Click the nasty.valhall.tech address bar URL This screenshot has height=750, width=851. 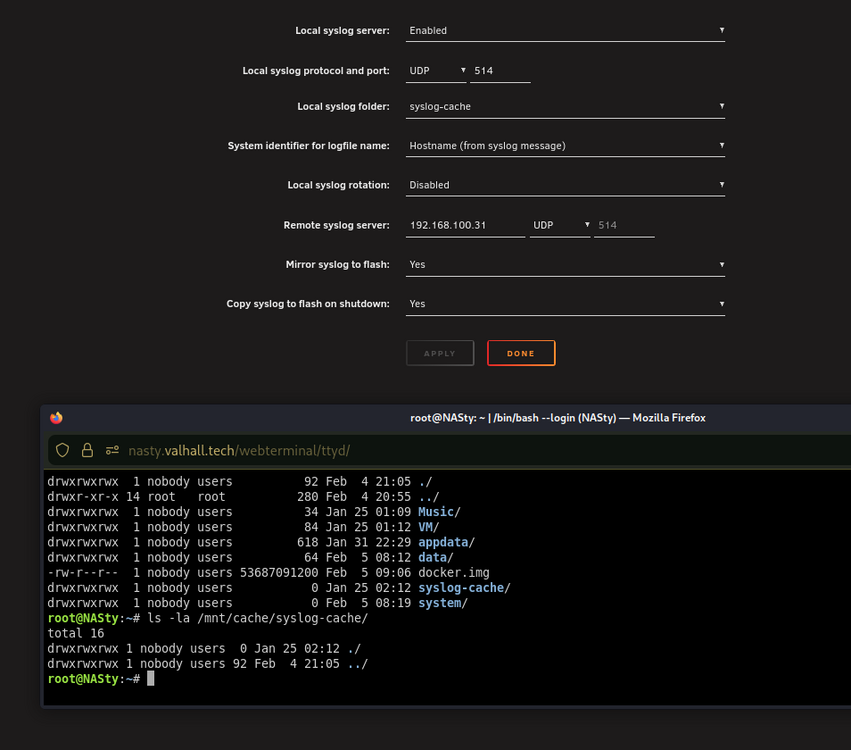point(239,450)
